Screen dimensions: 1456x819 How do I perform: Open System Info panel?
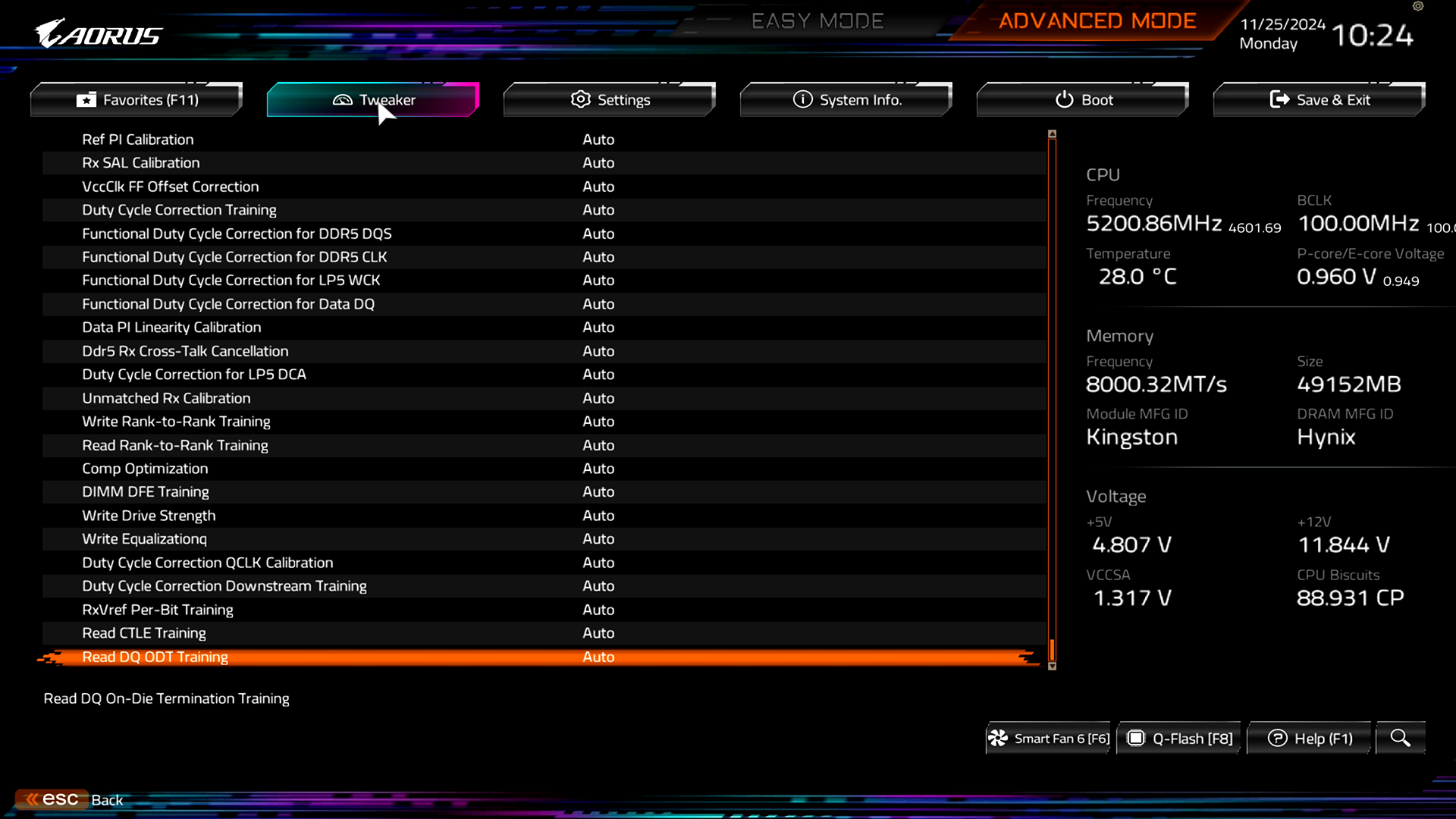(846, 99)
